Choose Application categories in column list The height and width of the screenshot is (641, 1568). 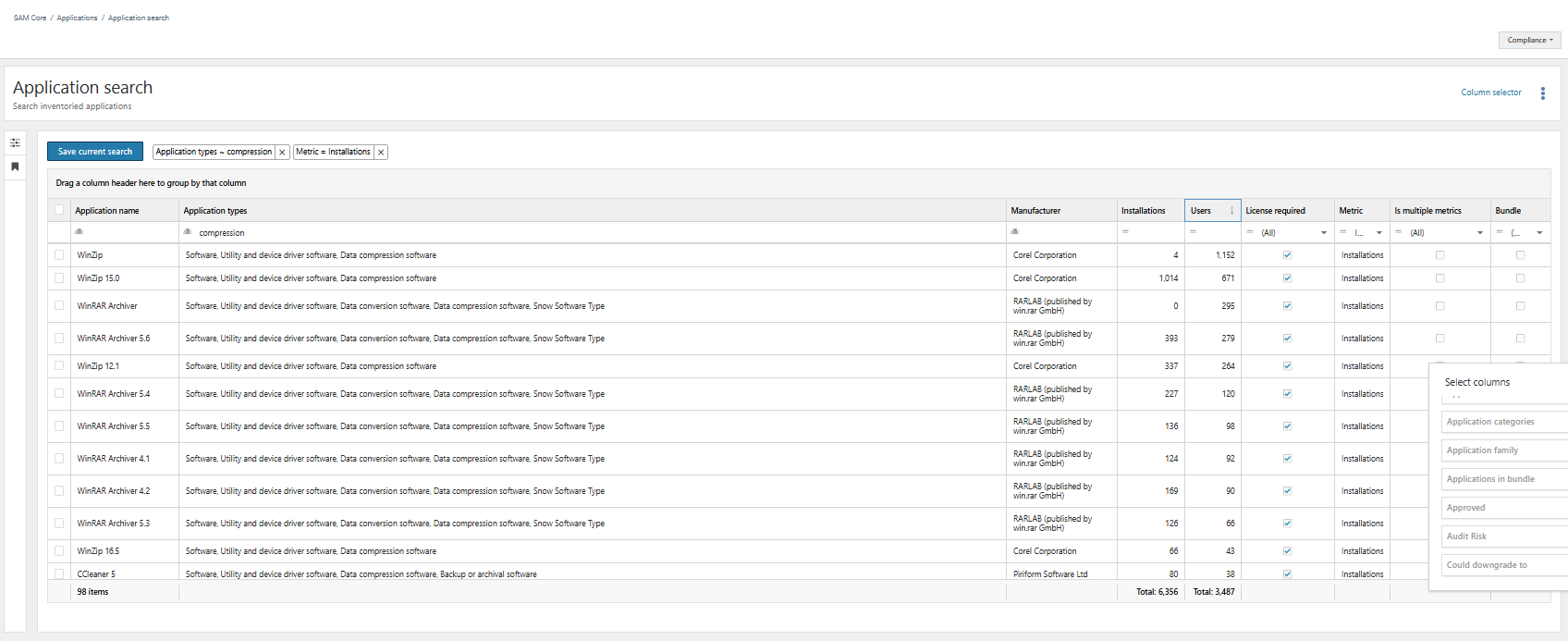pyautogui.click(x=1504, y=422)
